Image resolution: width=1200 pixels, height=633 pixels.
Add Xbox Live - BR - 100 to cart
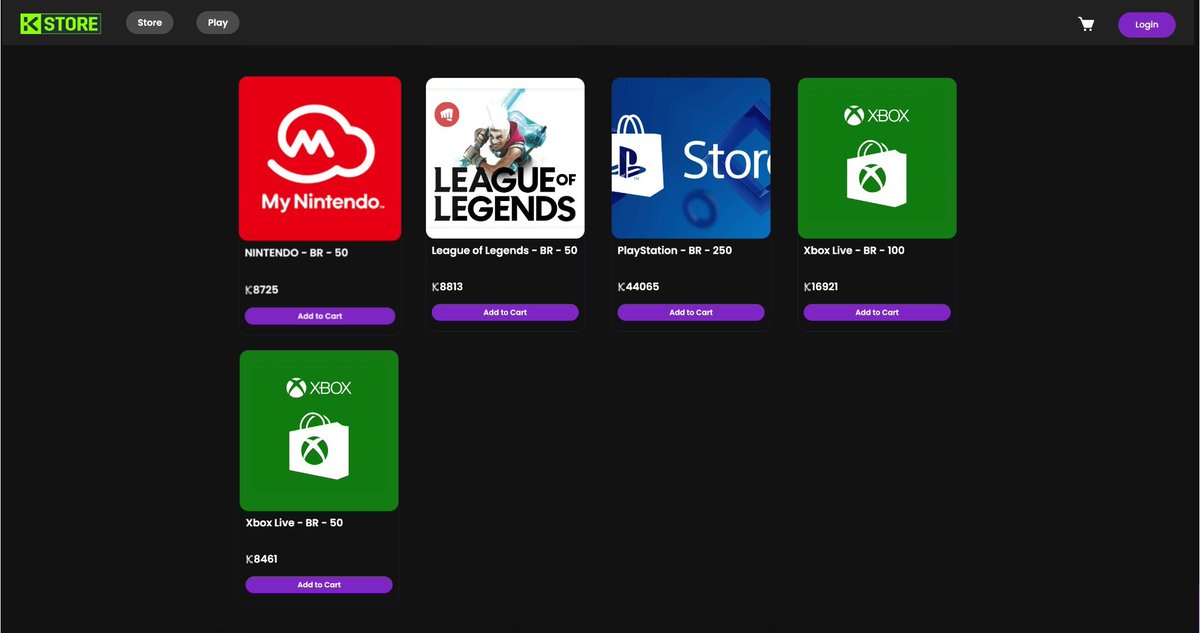877,312
